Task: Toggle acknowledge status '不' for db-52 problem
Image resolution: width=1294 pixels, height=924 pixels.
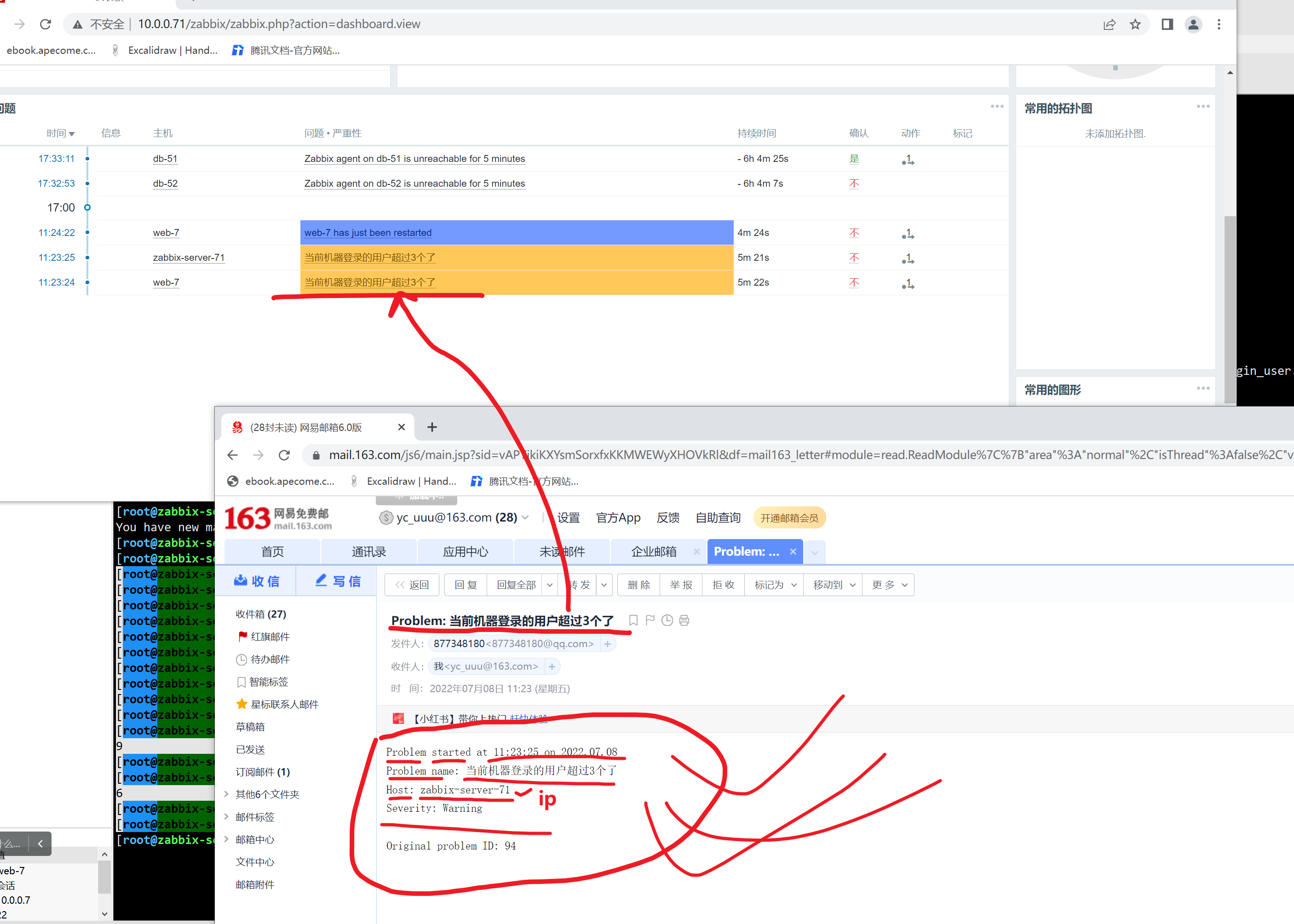Action: coord(854,184)
